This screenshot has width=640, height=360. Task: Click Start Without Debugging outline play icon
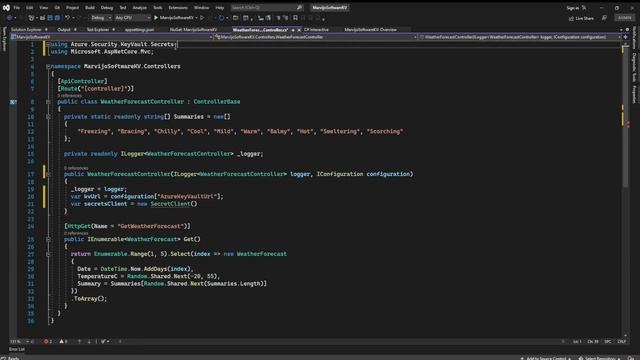click(x=202, y=18)
